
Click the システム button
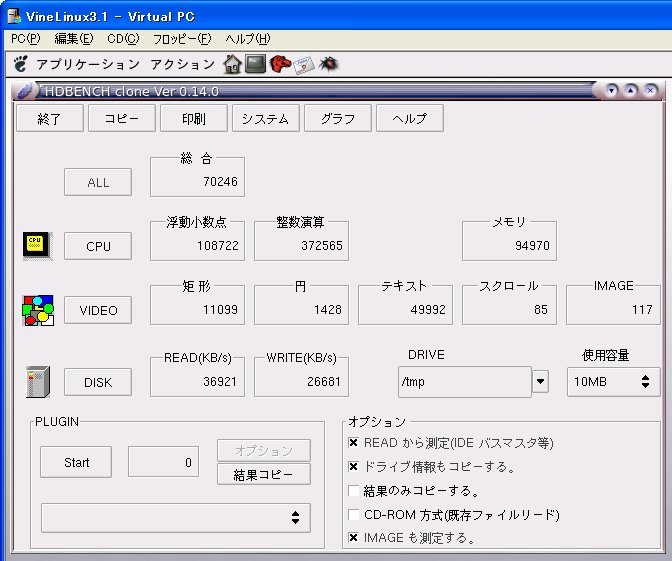click(x=266, y=118)
